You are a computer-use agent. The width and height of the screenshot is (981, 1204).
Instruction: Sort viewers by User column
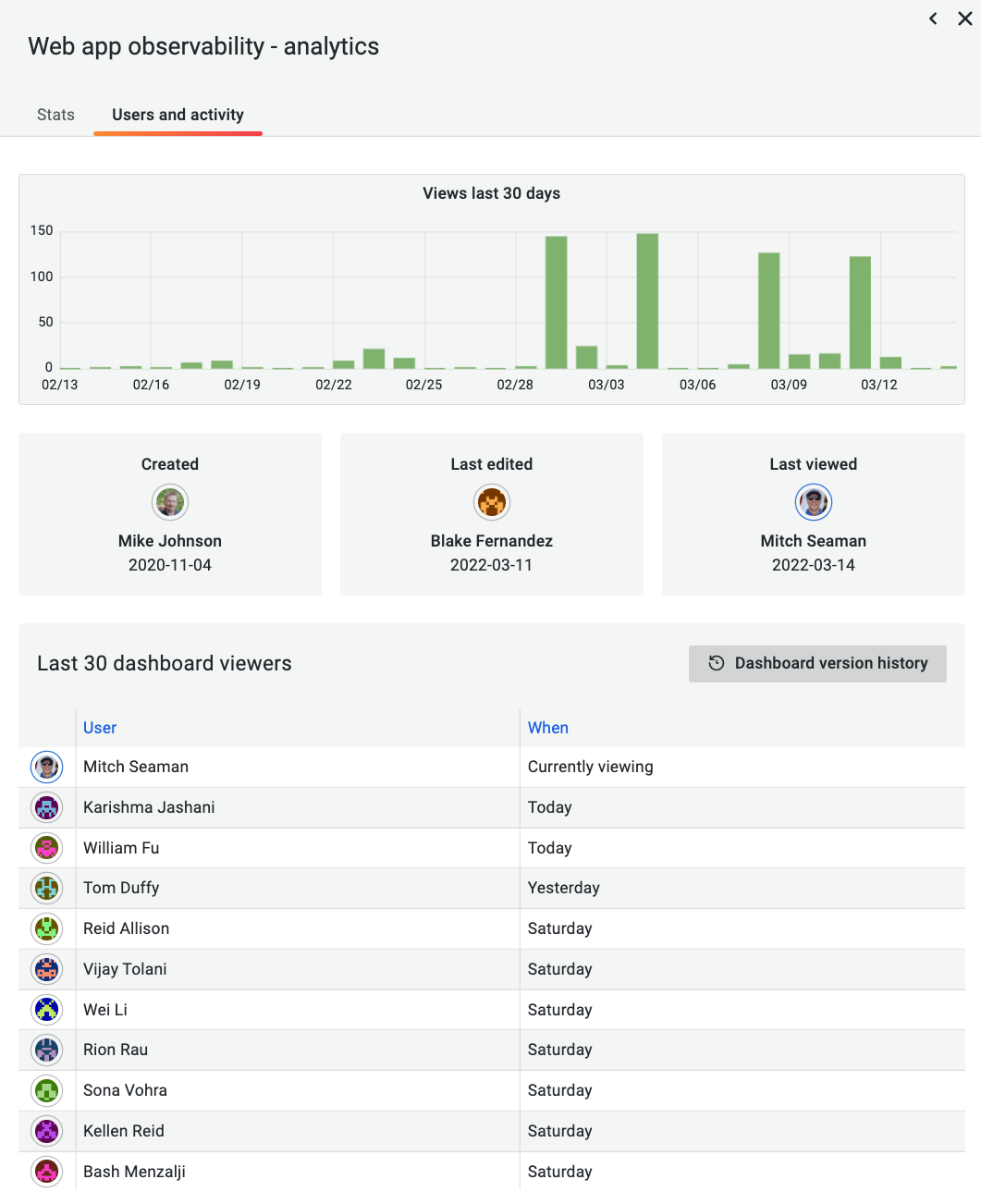tap(100, 728)
